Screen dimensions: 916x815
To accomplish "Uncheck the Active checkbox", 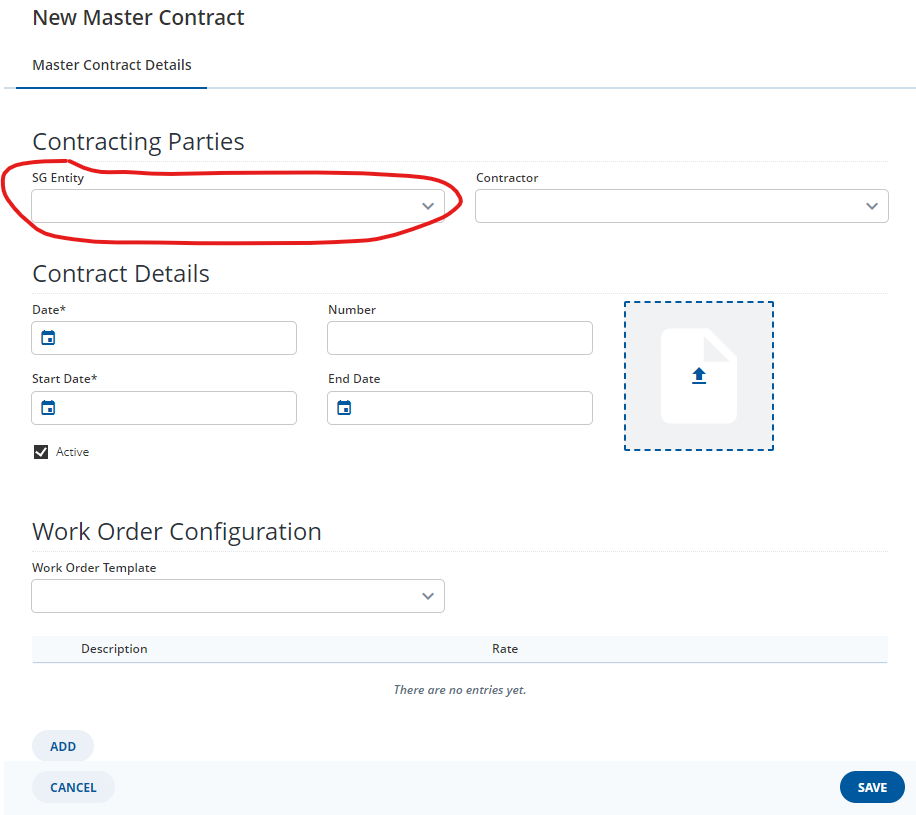I will tap(41, 452).
